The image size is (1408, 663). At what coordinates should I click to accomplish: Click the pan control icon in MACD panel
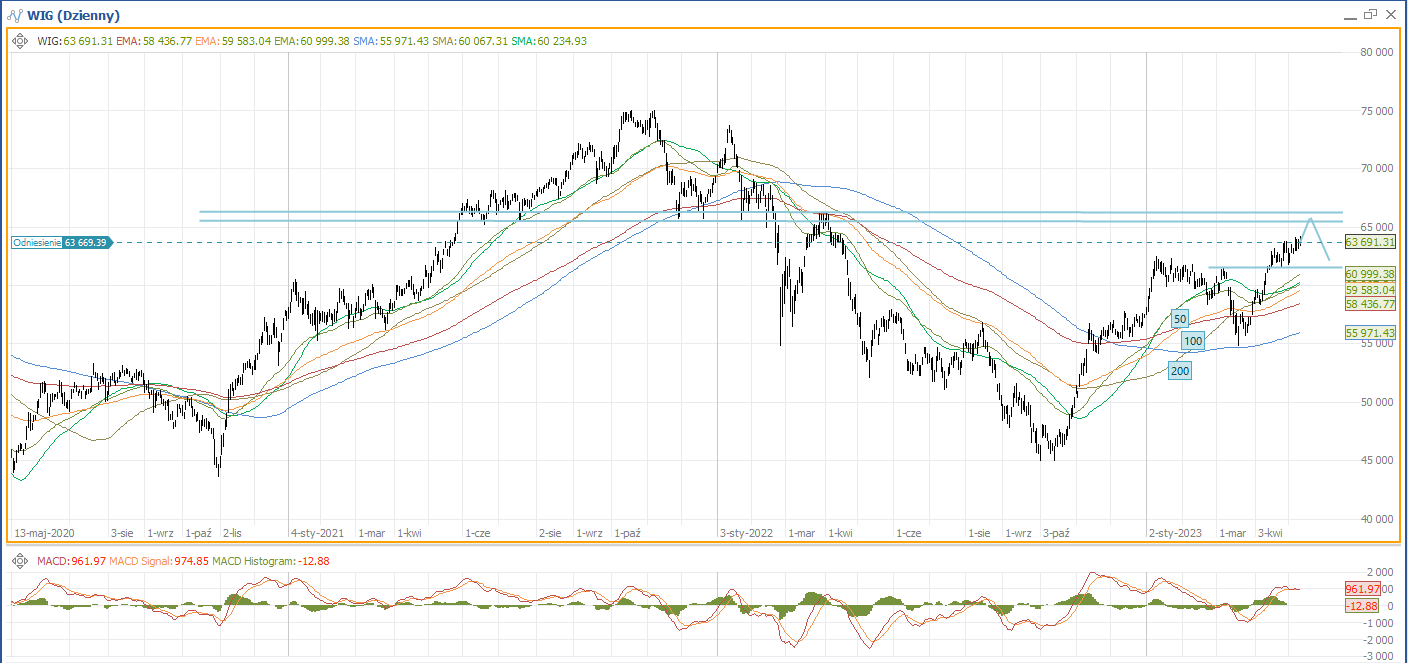point(20,562)
